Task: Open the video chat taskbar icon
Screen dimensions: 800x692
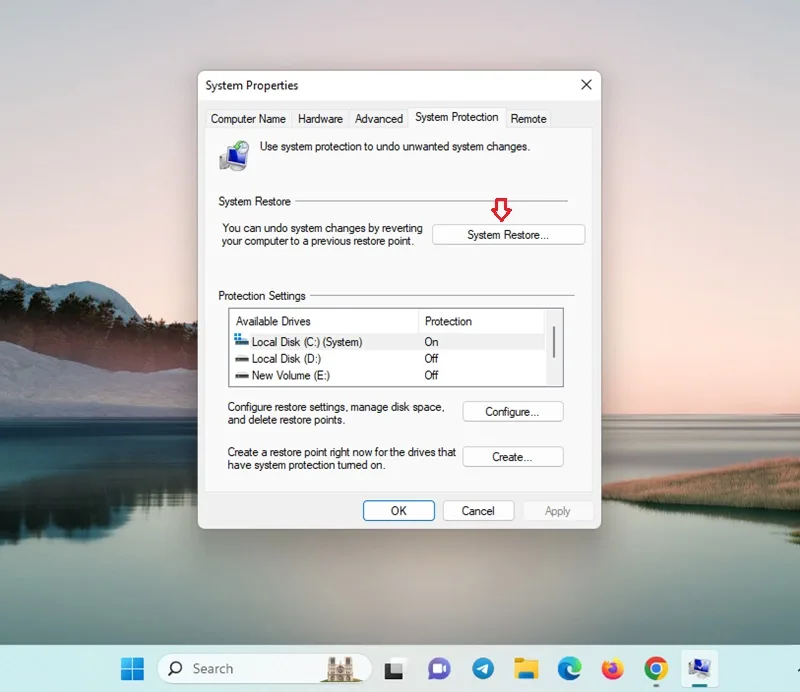Action: 439,669
